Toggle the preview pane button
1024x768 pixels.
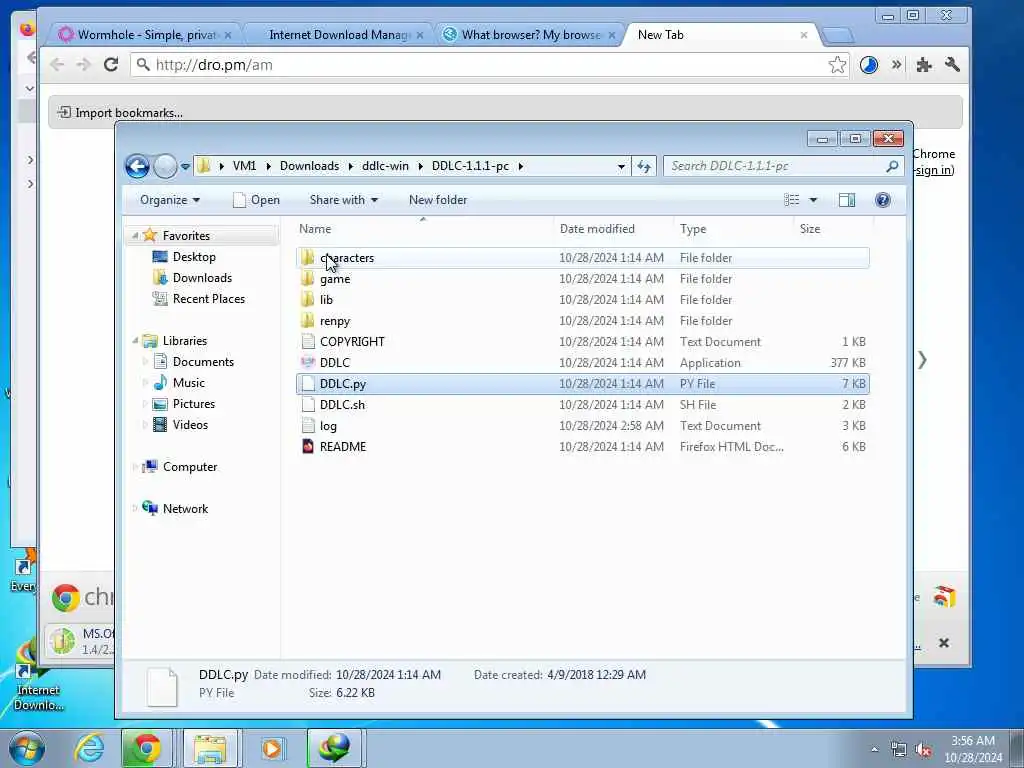point(847,200)
